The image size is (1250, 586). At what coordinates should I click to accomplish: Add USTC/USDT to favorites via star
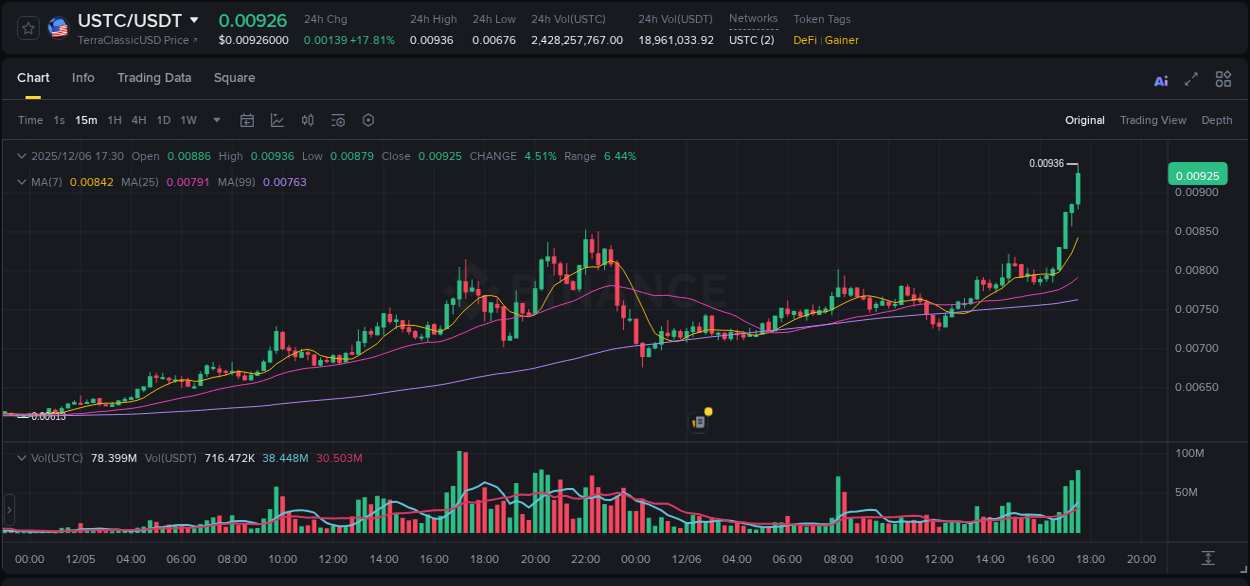click(x=27, y=27)
